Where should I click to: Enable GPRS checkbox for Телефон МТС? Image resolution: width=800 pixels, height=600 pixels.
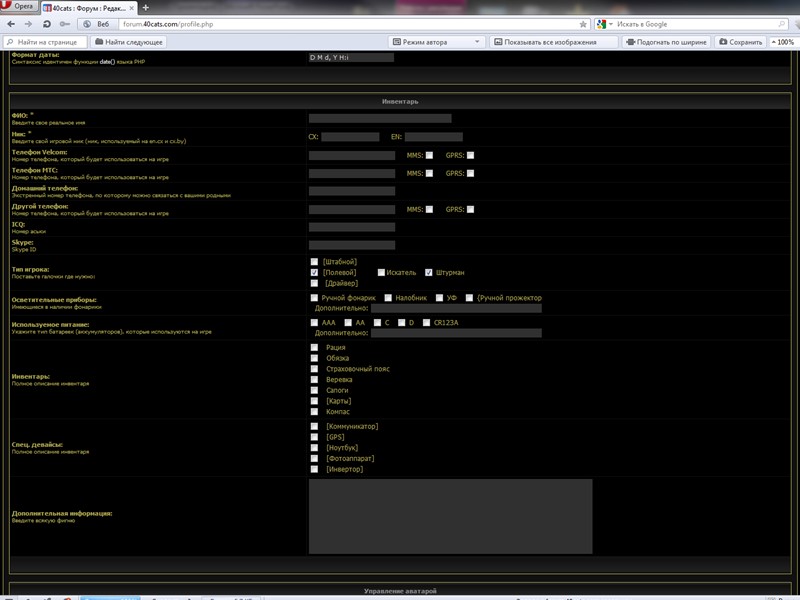pos(470,173)
